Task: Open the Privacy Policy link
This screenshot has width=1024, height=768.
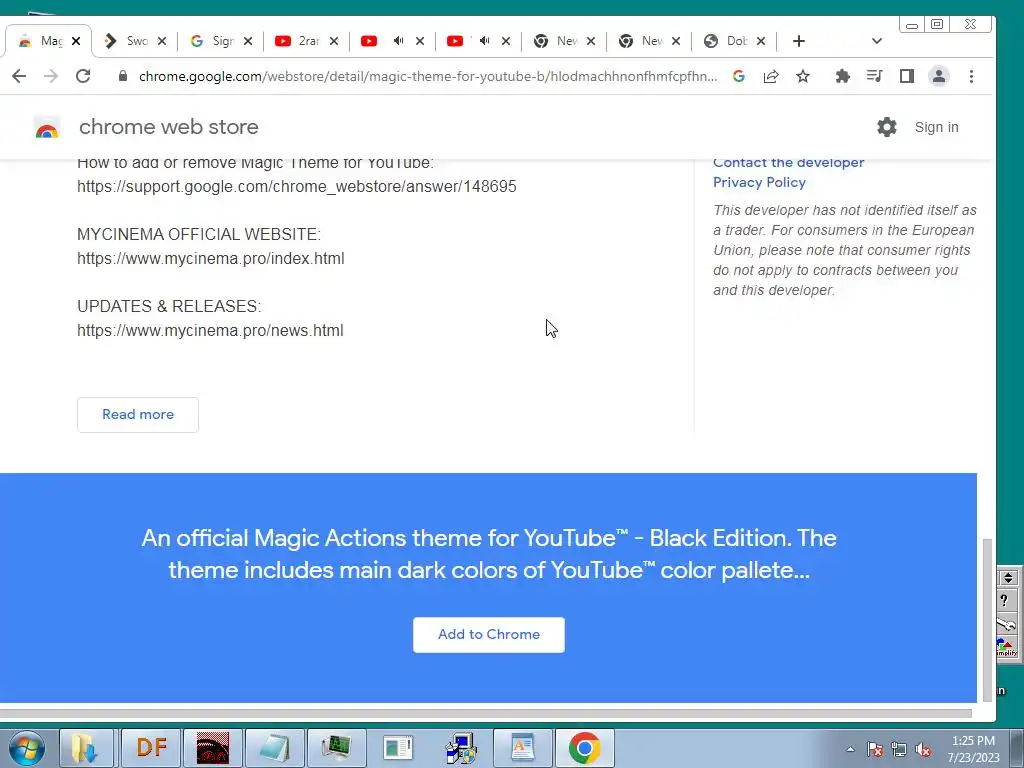Action: pos(759,182)
